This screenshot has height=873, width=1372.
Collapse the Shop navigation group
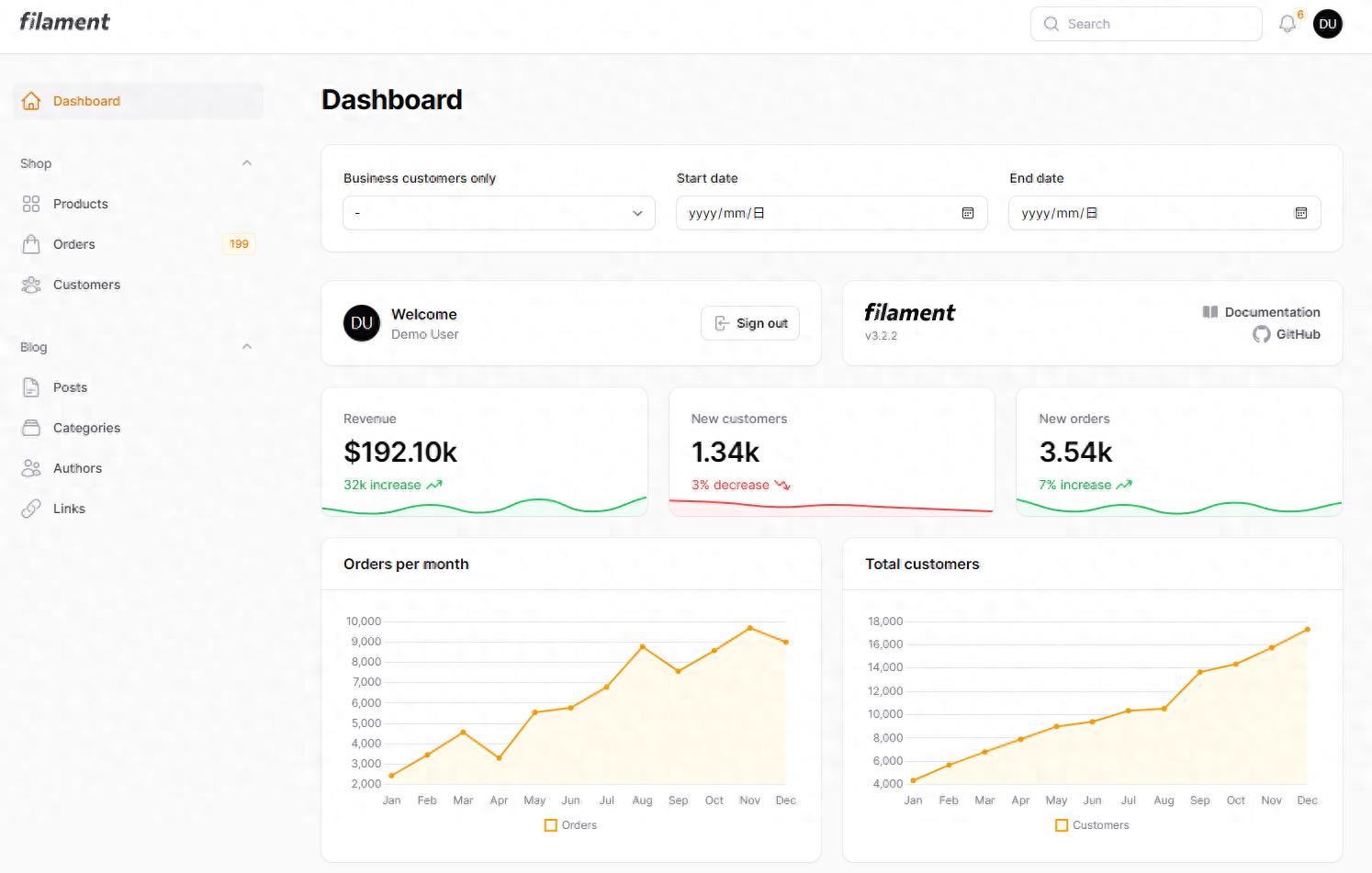246,163
